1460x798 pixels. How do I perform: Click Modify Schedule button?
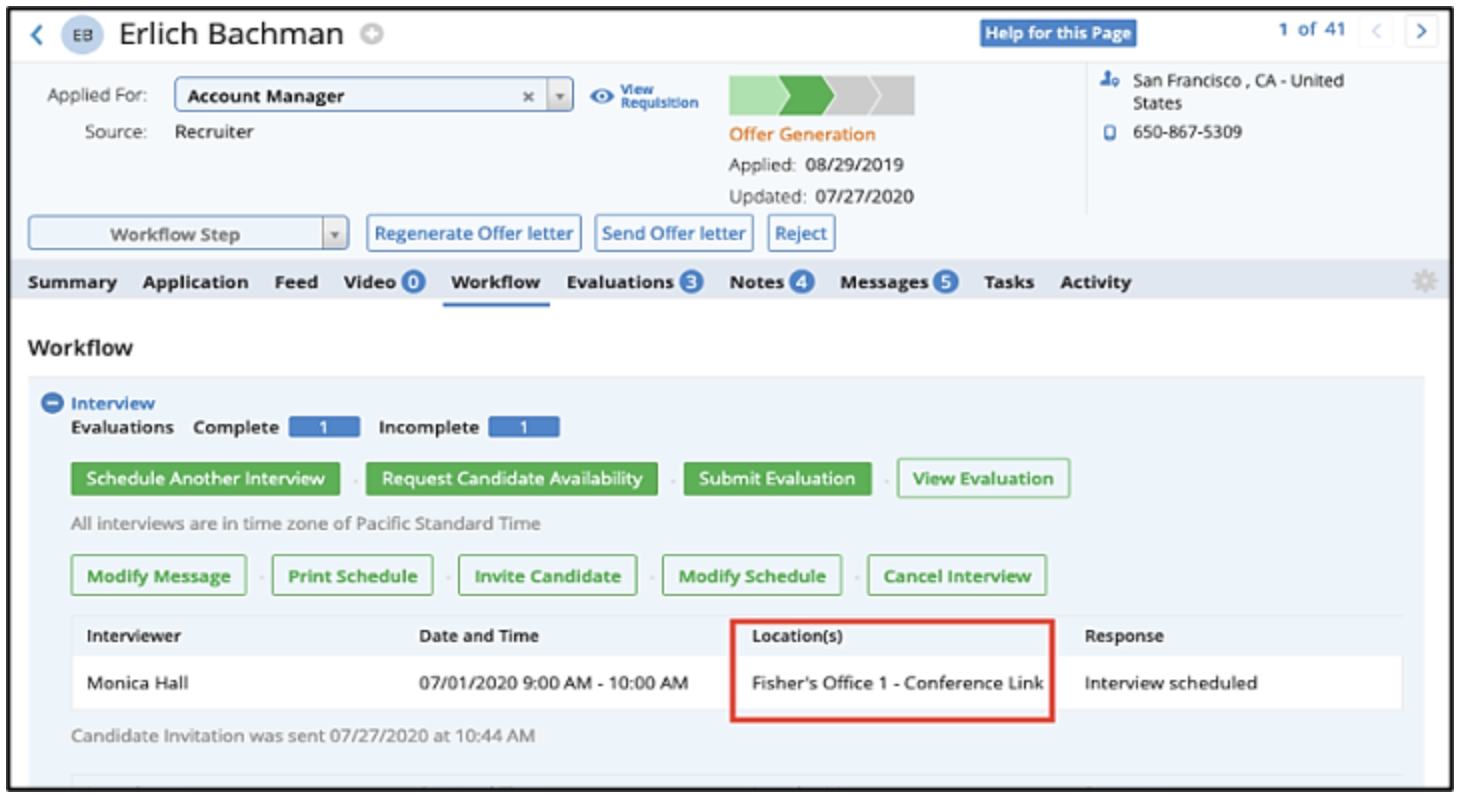click(752, 576)
